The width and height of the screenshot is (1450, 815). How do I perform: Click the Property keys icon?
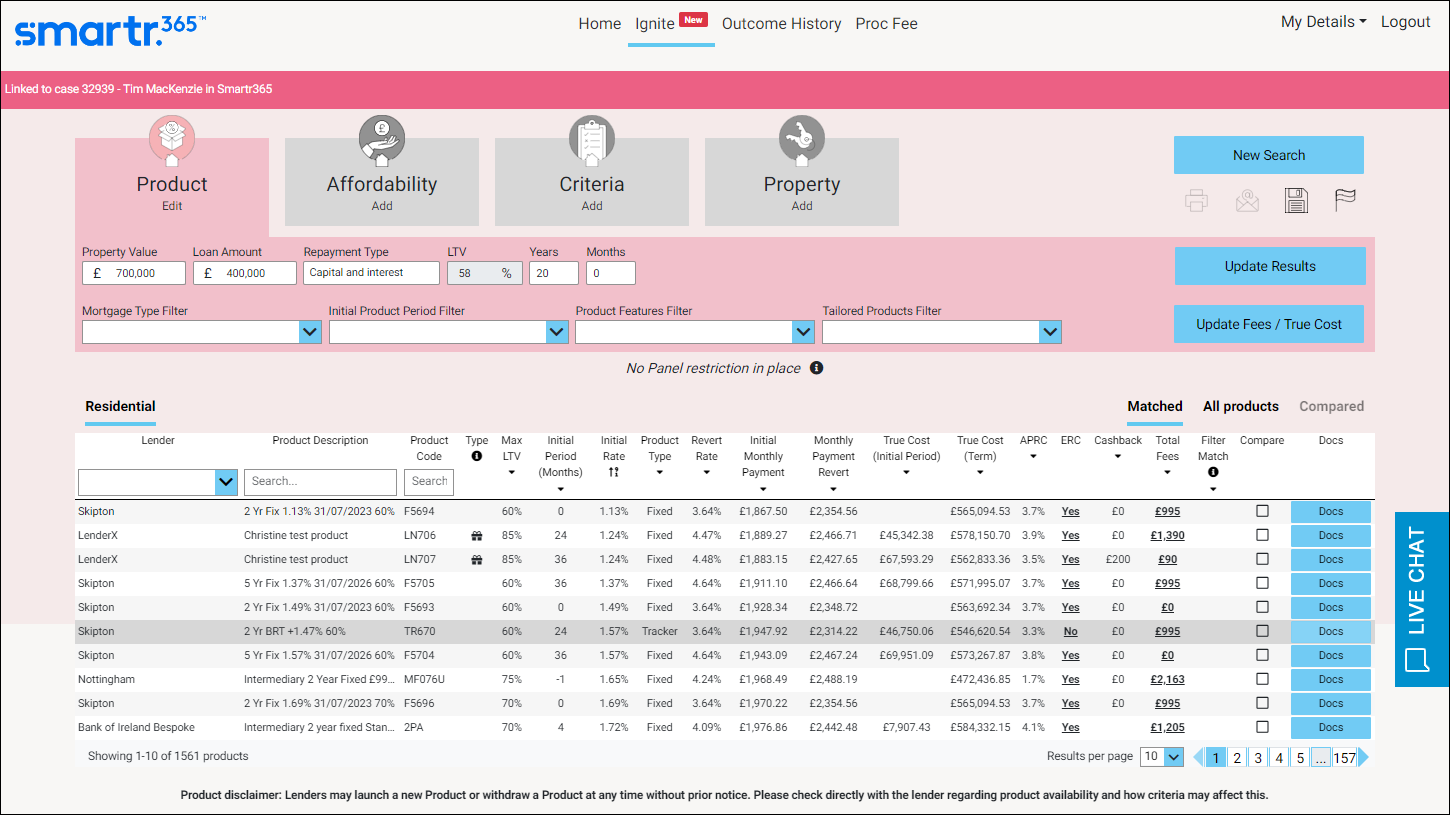(x=802, y=140)
